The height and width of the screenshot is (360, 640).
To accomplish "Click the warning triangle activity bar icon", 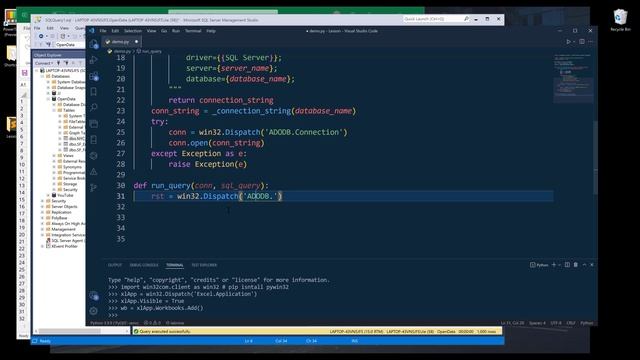I will (94, 171).
